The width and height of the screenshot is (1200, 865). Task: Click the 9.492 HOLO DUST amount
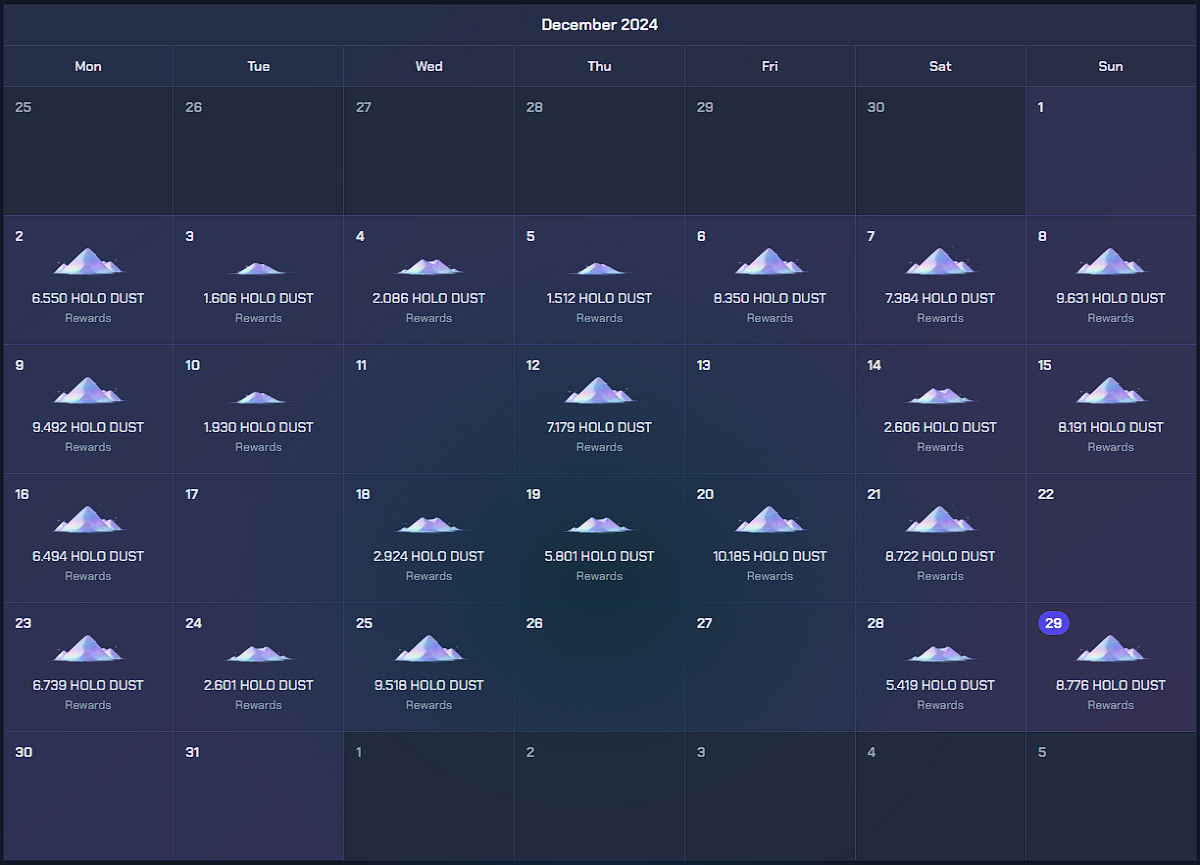click(x=88, y=427)
